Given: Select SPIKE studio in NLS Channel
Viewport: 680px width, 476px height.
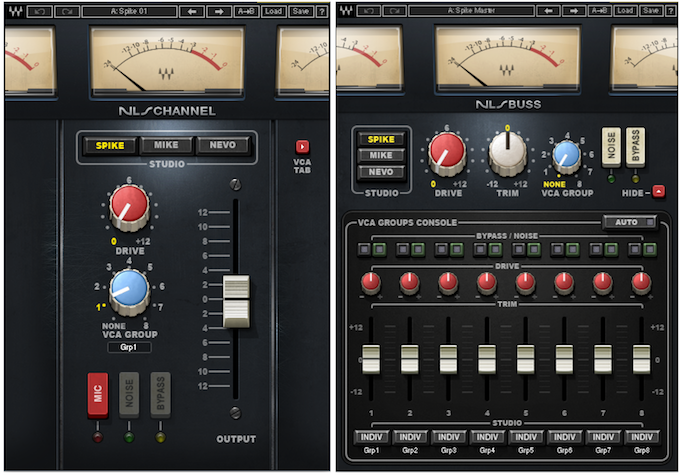Looking at the screenshot, I should [x=110, y=146].
